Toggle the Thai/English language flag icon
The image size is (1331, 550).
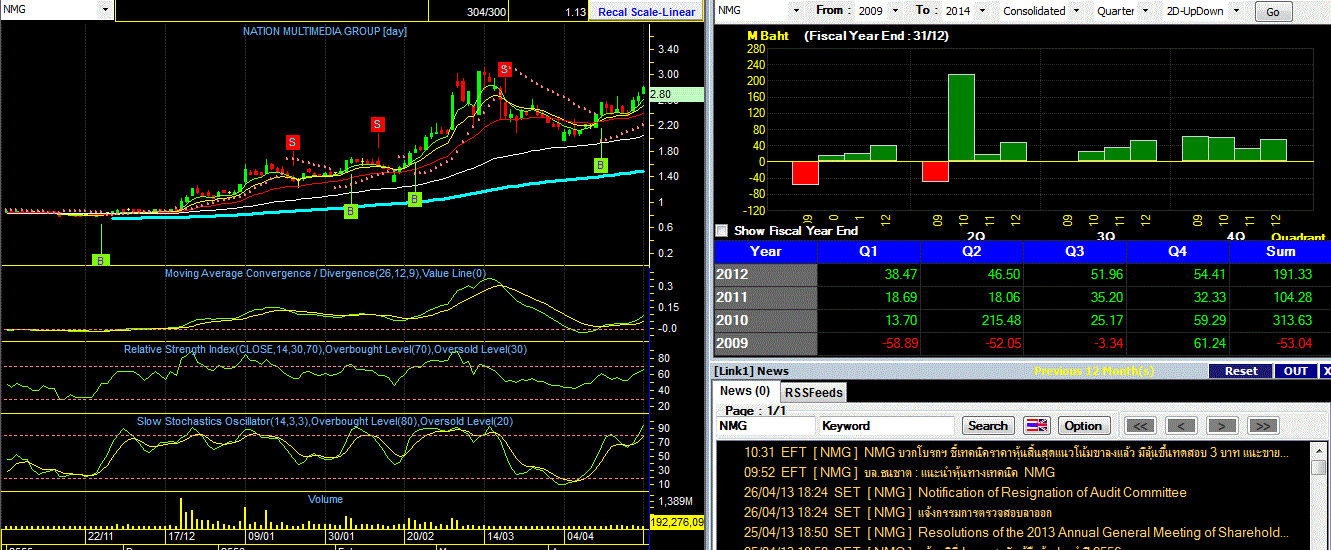point(1037,426)
